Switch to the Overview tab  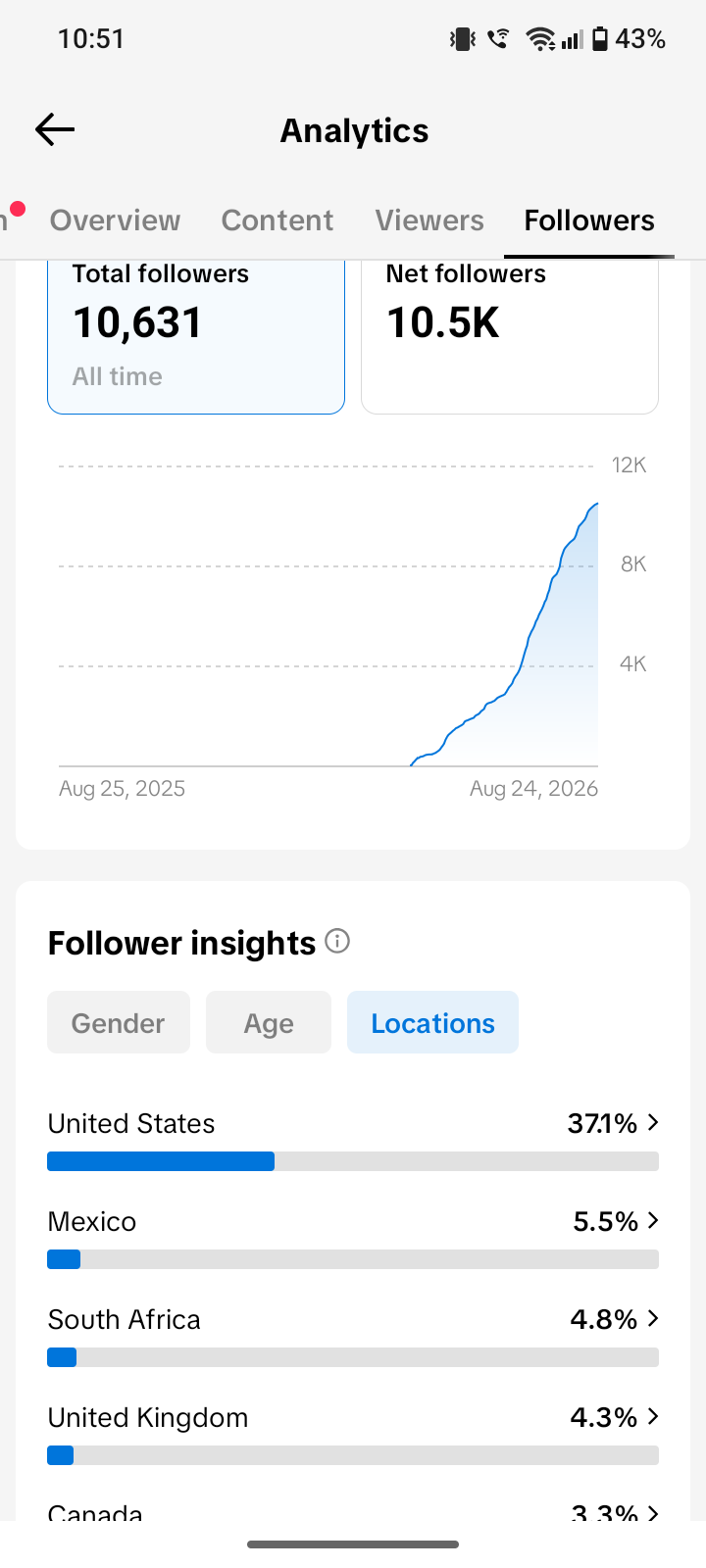coord(116,220)
